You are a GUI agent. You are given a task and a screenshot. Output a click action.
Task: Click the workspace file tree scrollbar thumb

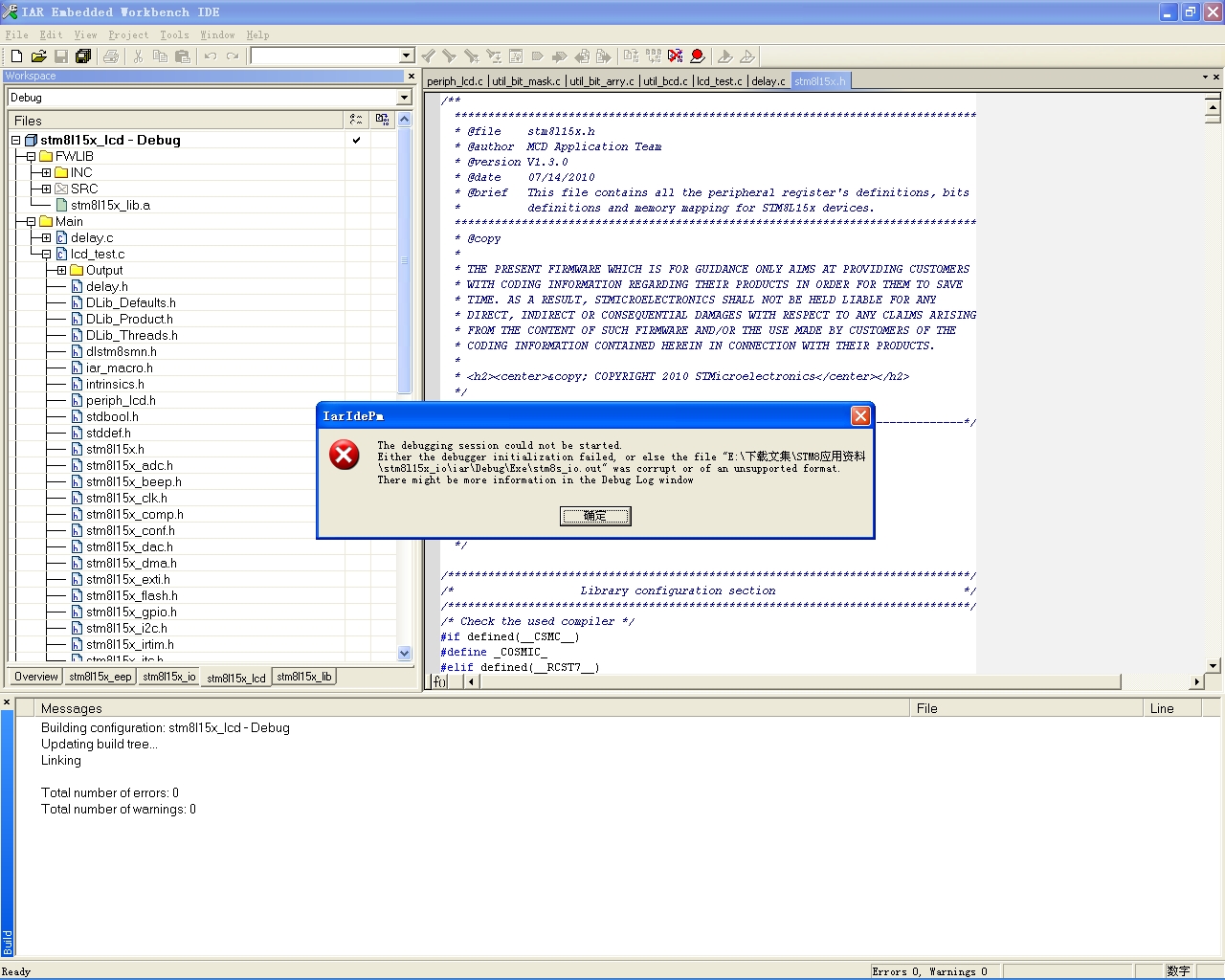pos(404,260)
